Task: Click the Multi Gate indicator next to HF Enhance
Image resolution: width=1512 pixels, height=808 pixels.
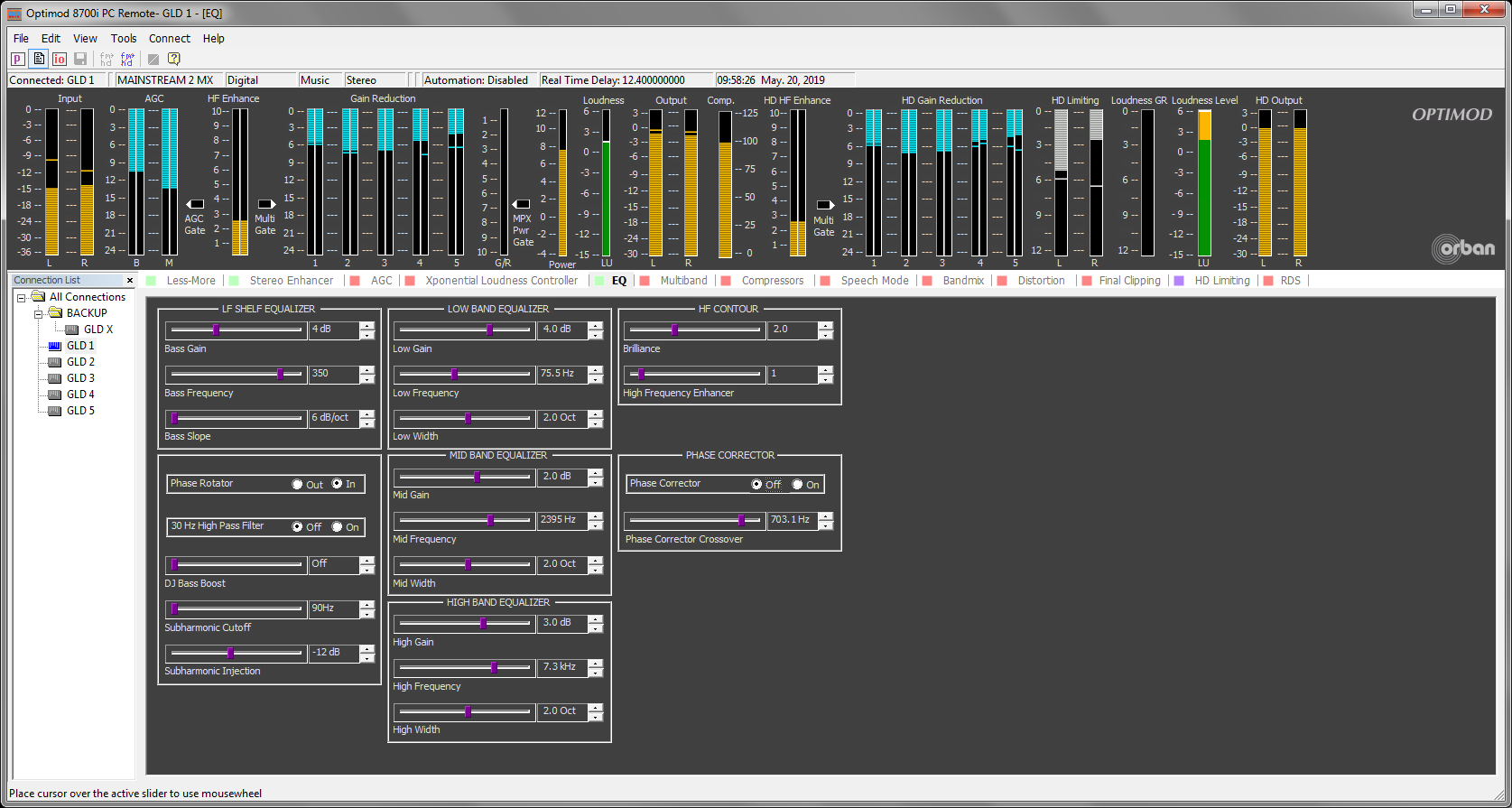Action: point(266,204)
